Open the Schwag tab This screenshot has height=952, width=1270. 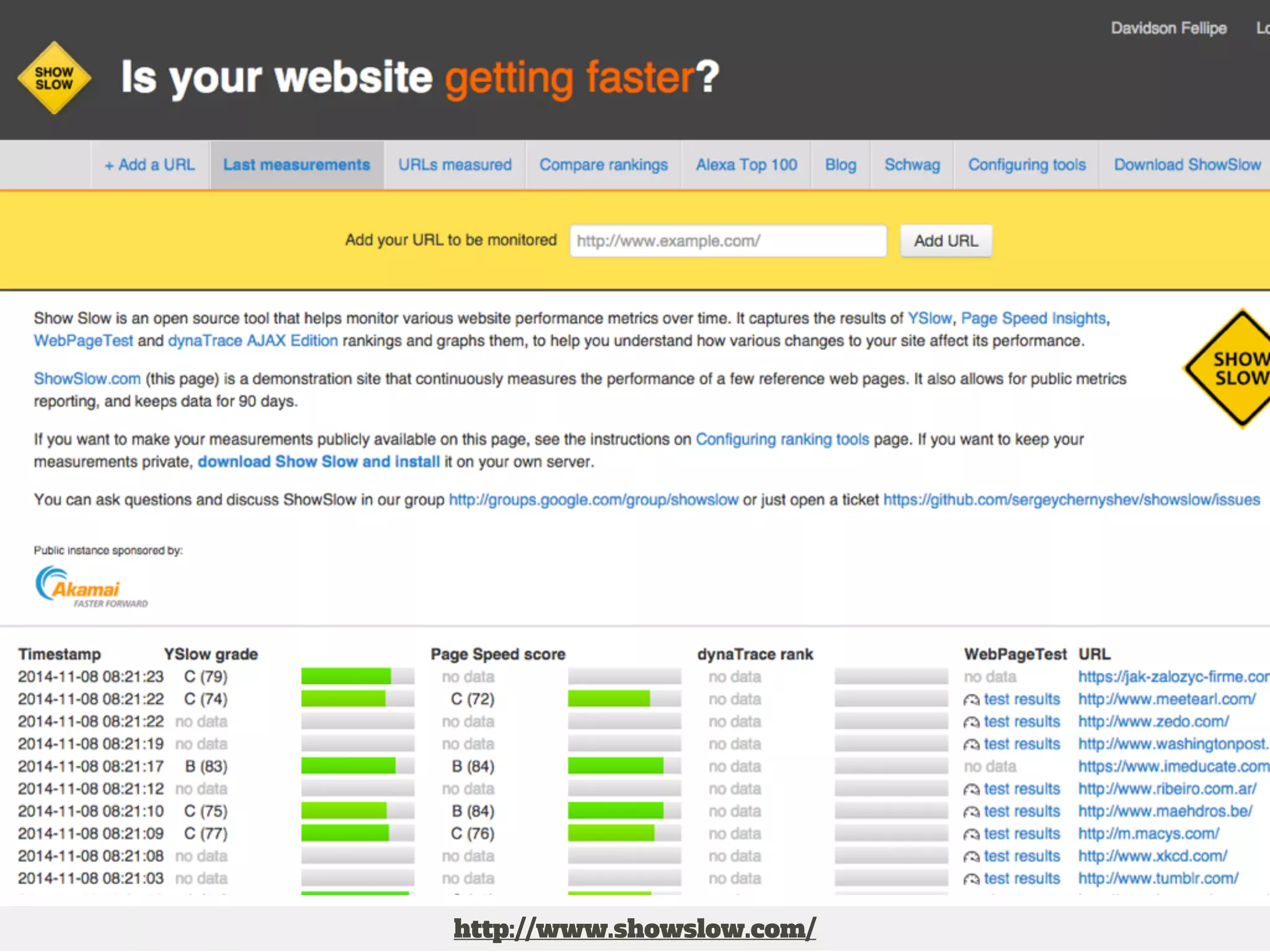912,165
